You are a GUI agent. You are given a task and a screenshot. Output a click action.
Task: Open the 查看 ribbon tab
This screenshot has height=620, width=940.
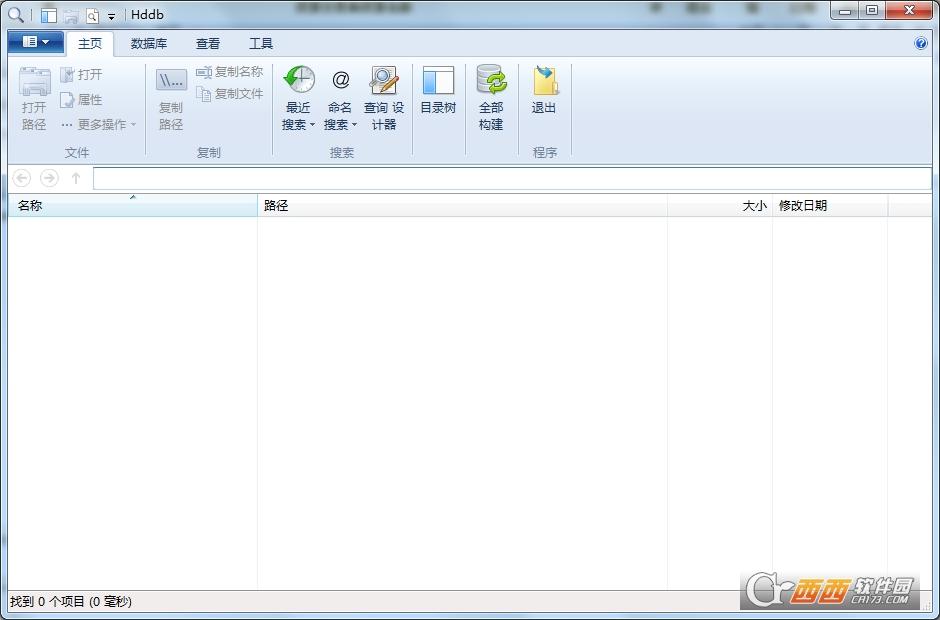point(207,44)
